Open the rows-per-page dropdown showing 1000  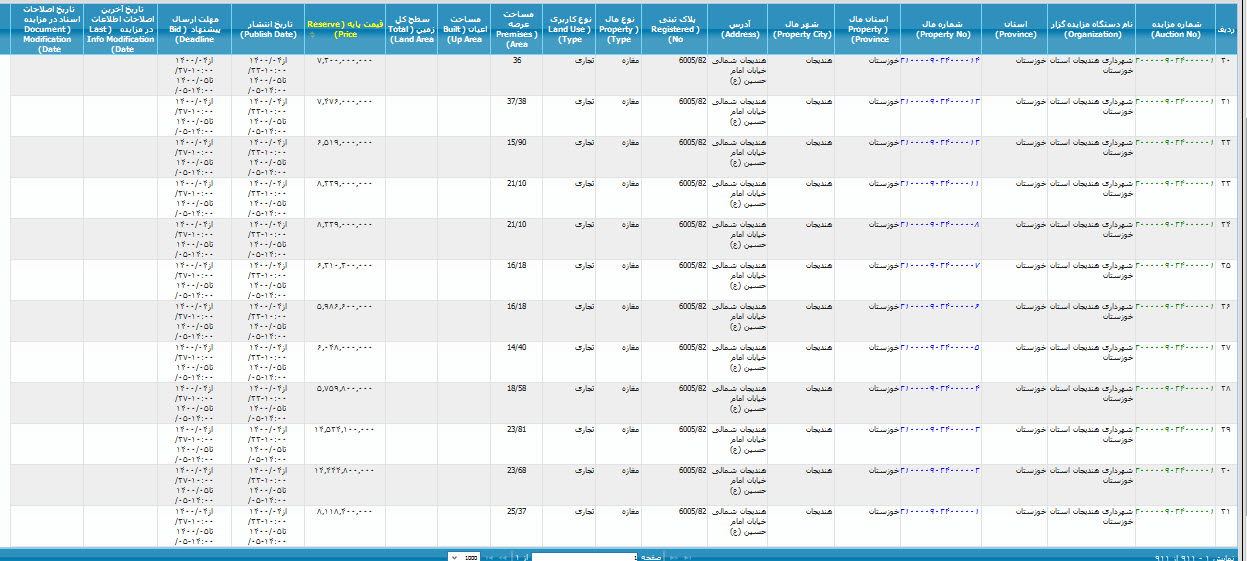464,556
